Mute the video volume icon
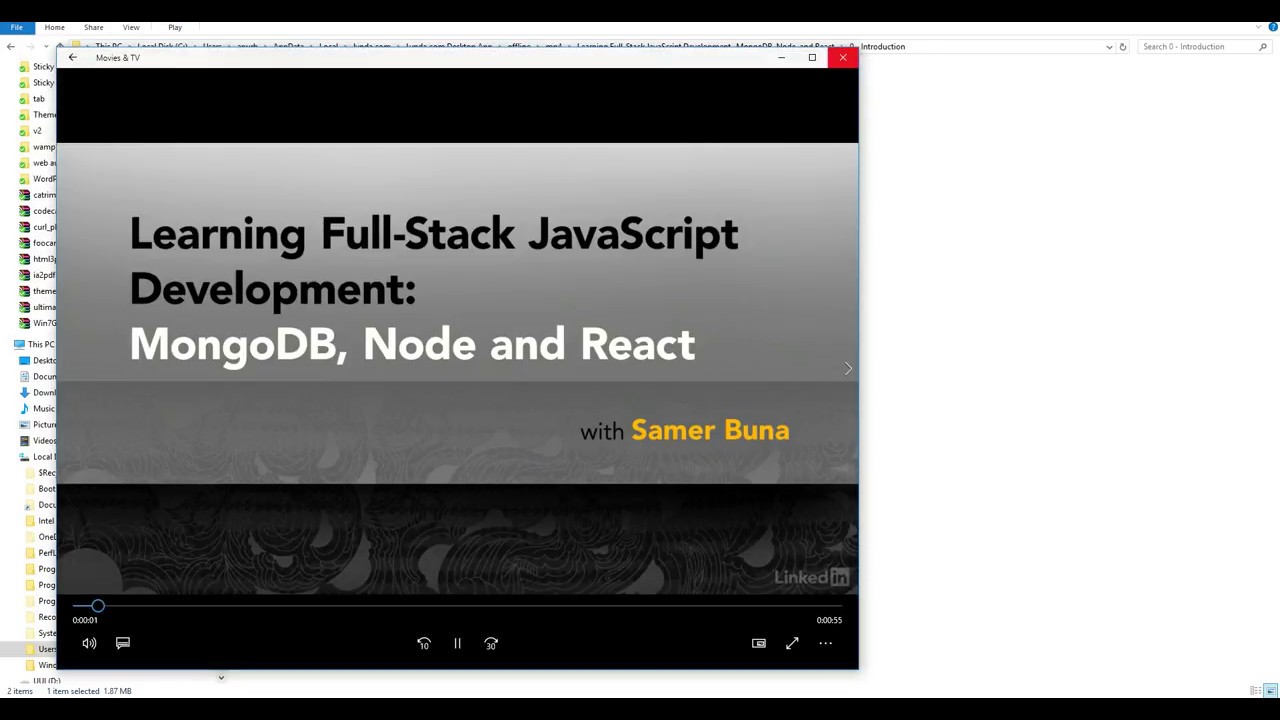 (89, 644)
